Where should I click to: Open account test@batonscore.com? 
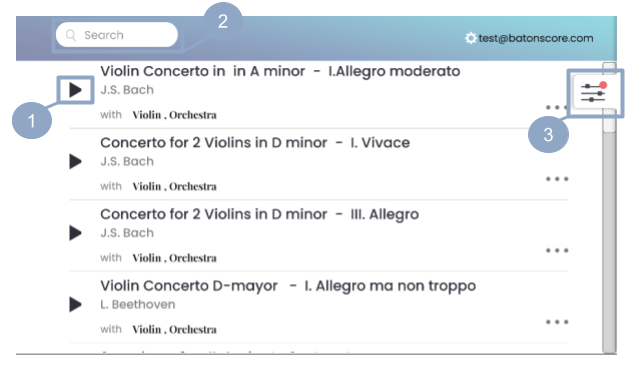tap(536, 38)
